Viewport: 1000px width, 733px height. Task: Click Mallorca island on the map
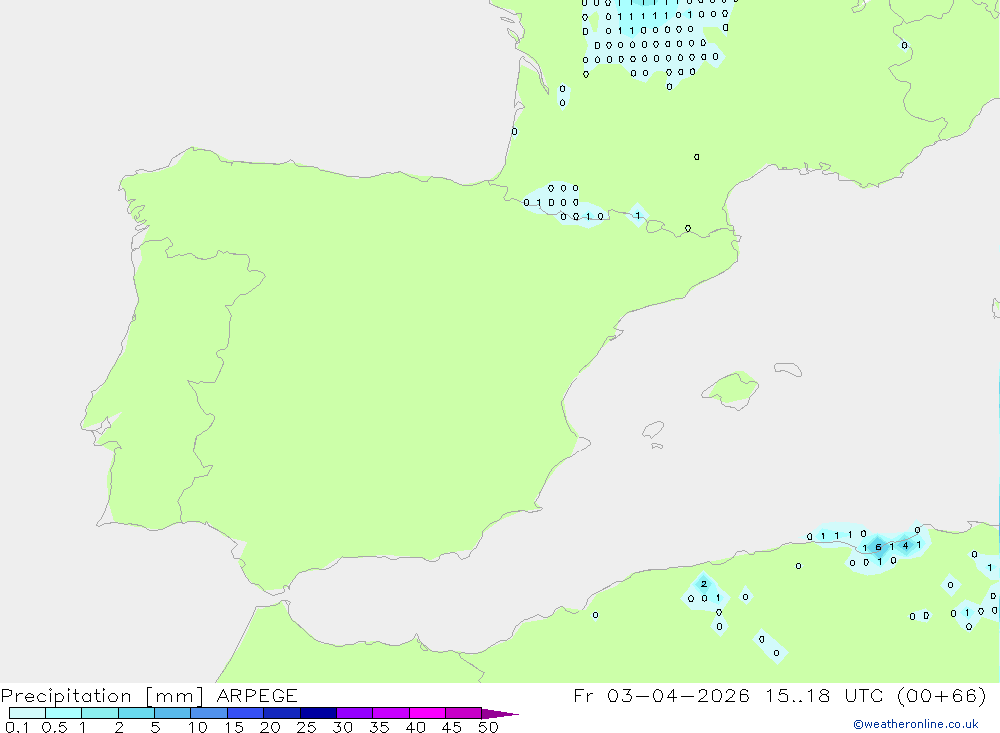click(x=731, y=388)
